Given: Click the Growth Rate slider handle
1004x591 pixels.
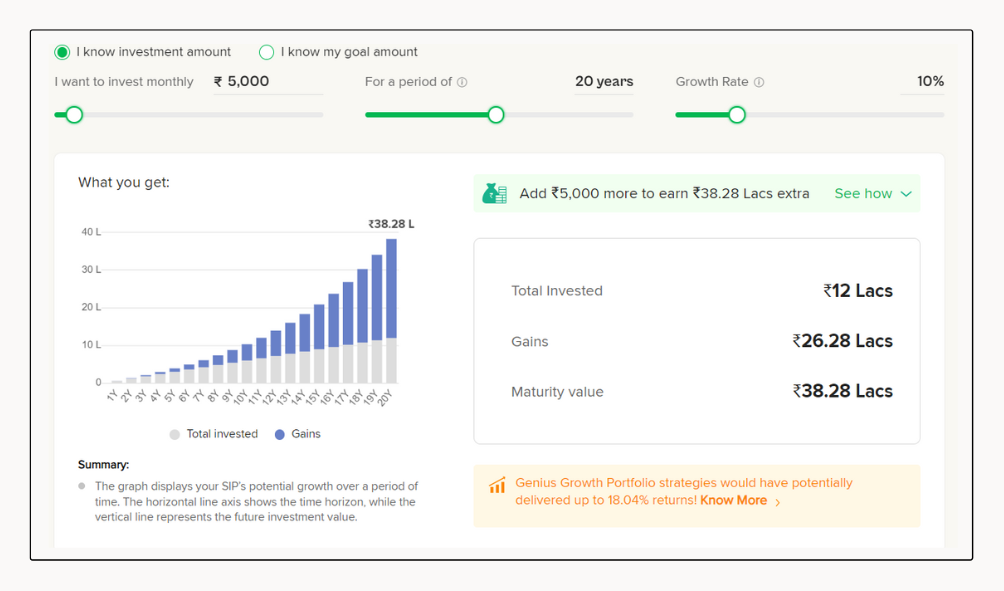Looking at the screenshot, I should [737, 115].
